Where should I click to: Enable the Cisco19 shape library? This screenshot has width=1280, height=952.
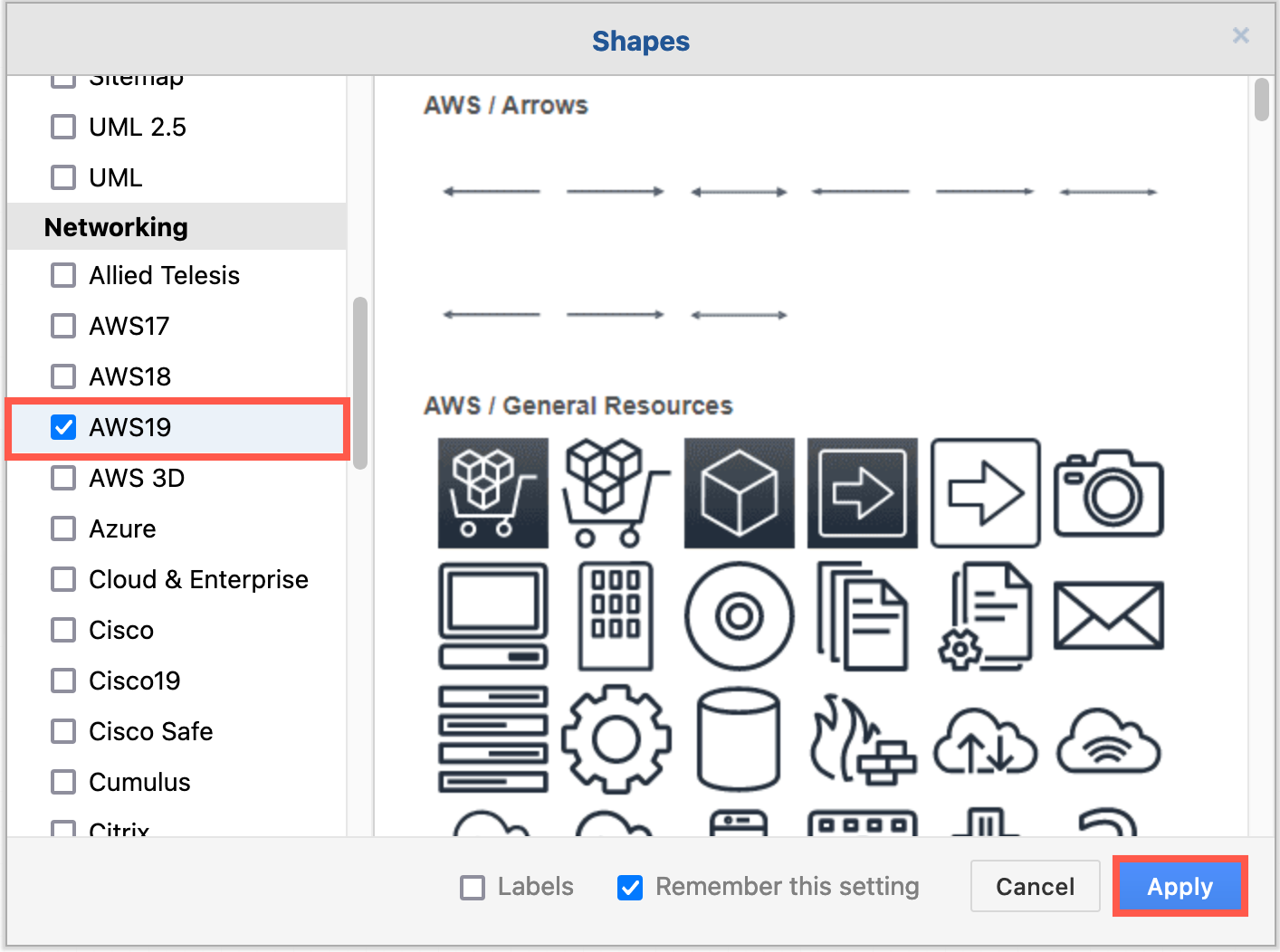pos(63,680)
